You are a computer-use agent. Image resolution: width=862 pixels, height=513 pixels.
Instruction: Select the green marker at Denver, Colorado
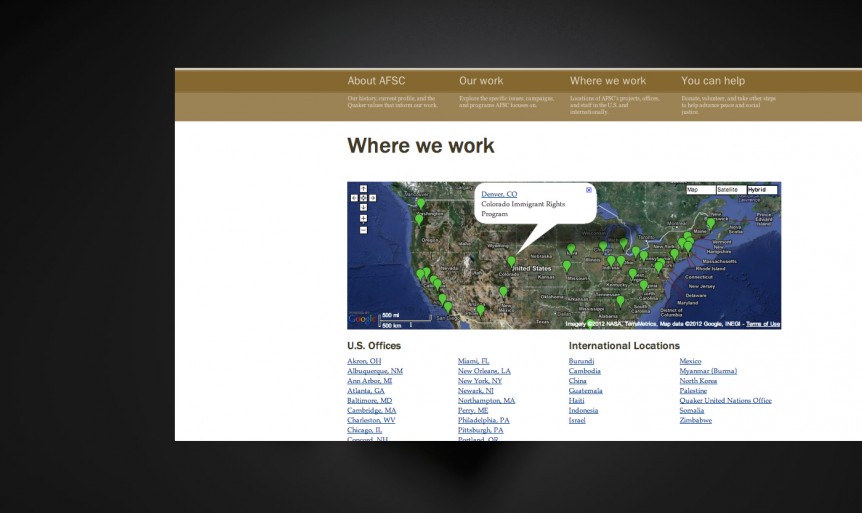click(x=511, y=262)
